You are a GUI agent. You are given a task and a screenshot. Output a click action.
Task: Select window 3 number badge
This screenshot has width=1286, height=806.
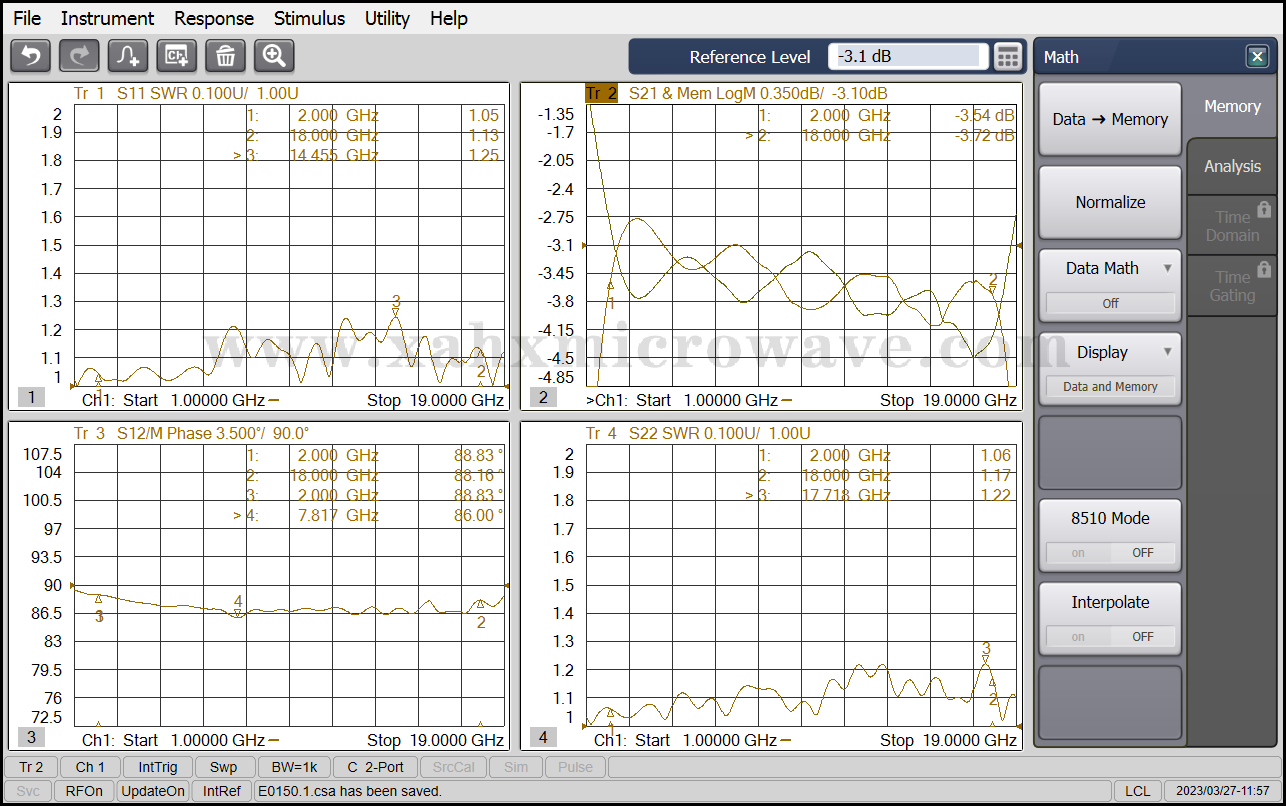click(31, 737)
